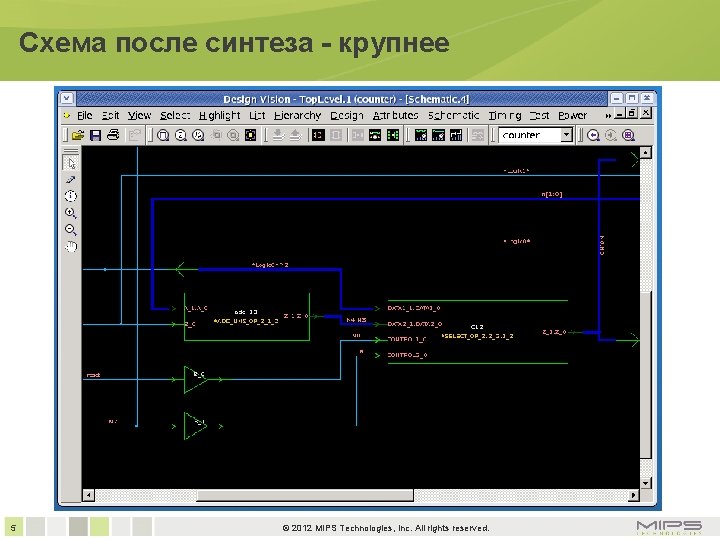Screen dimensions: 720x540
Task: Click the vertical scrollbar thumb
Action: [x=646, y=375]
